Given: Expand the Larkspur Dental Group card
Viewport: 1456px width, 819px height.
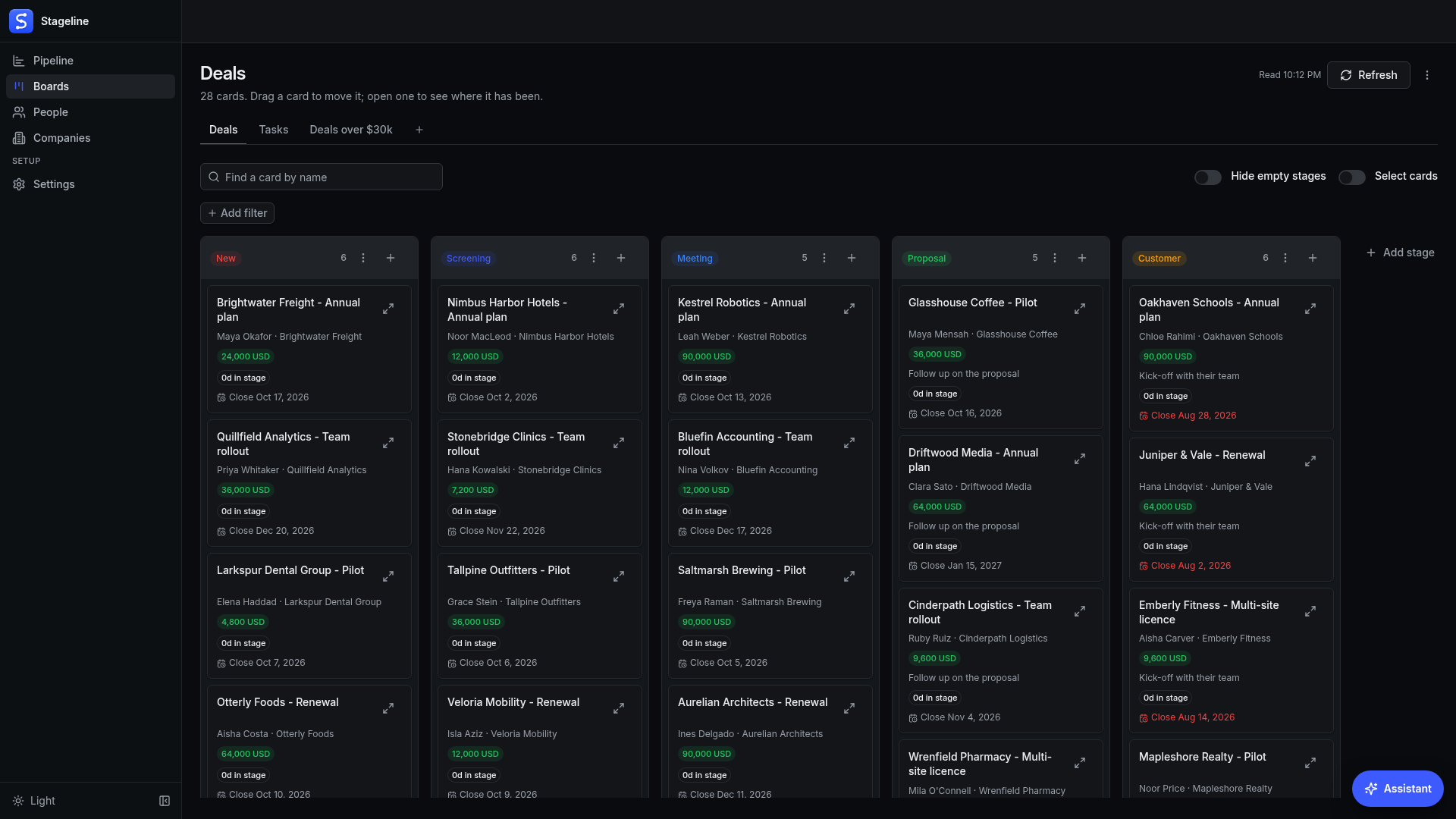Looking at the screenshot, I should point(388,576).
